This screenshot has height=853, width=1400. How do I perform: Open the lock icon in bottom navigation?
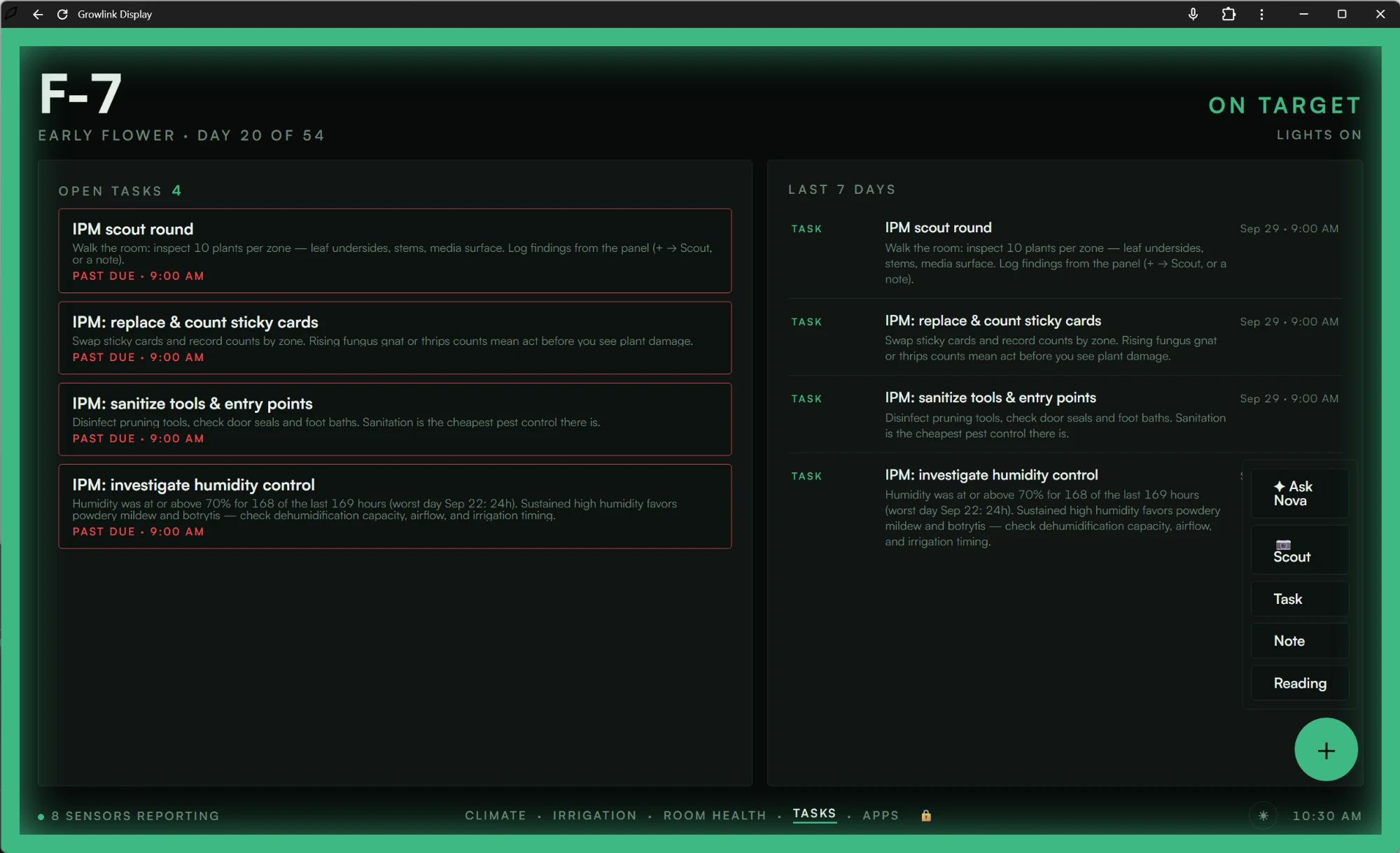pos(926,815)
